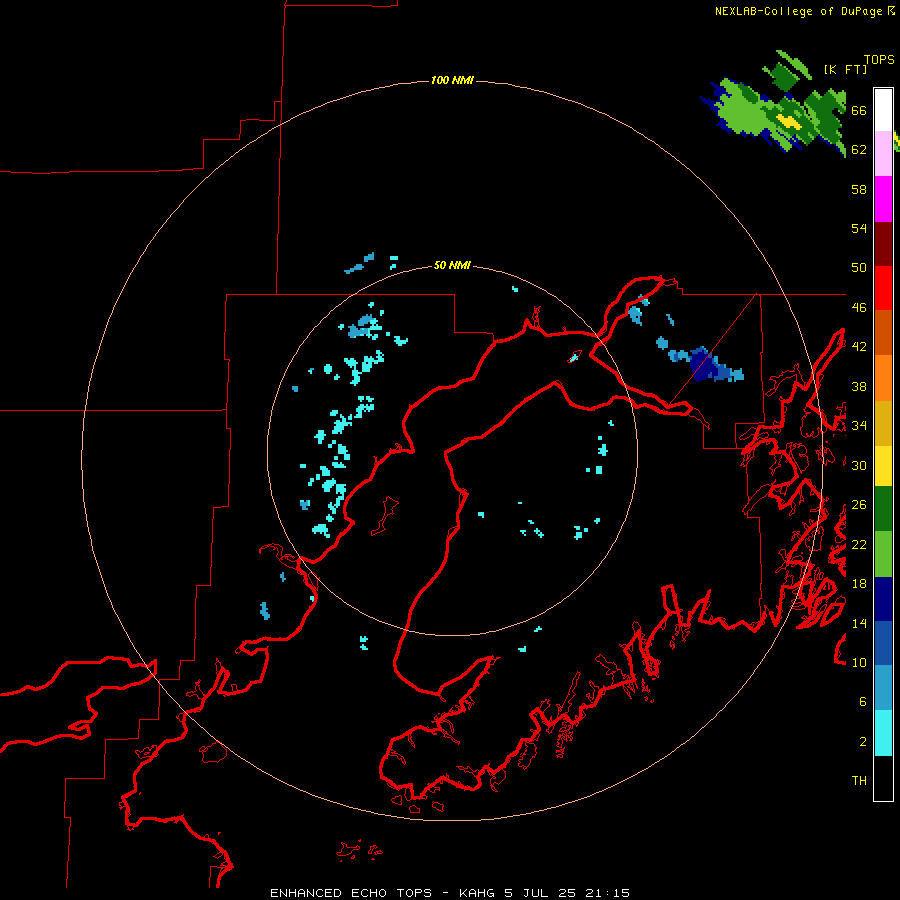Click the "66" legend value
This screenshot has width=900, height=900.
pos(859,110)
